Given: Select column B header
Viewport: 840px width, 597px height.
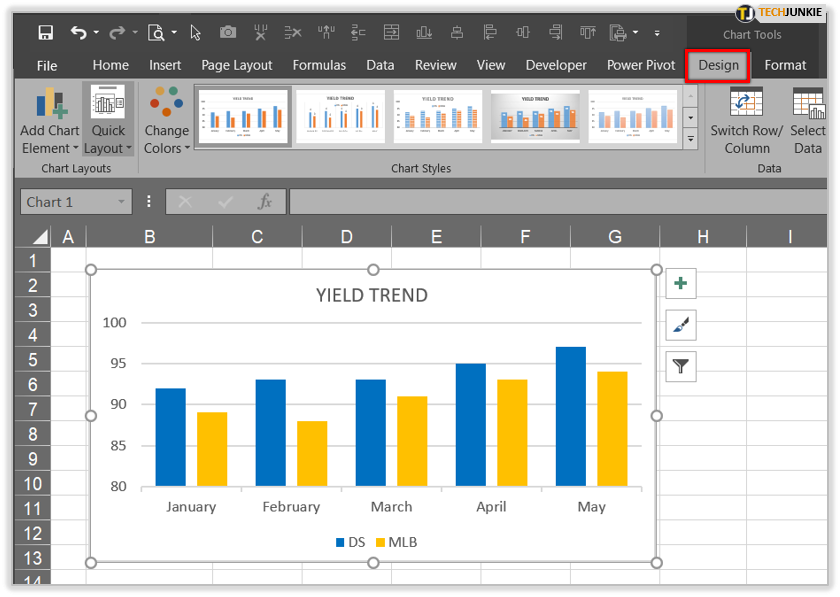Looking at the screenshot, I should tap(149, 236).
